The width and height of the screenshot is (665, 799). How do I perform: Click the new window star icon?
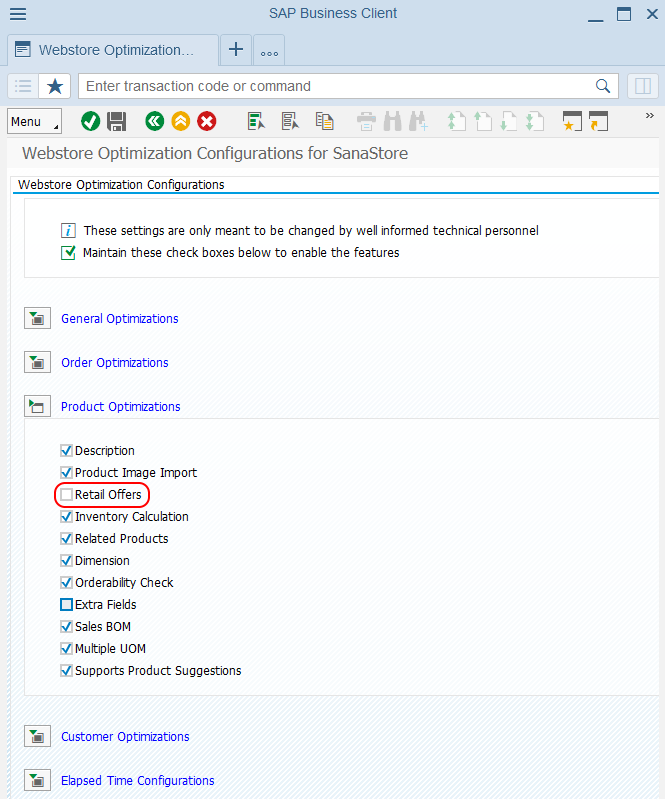point(572,121)
